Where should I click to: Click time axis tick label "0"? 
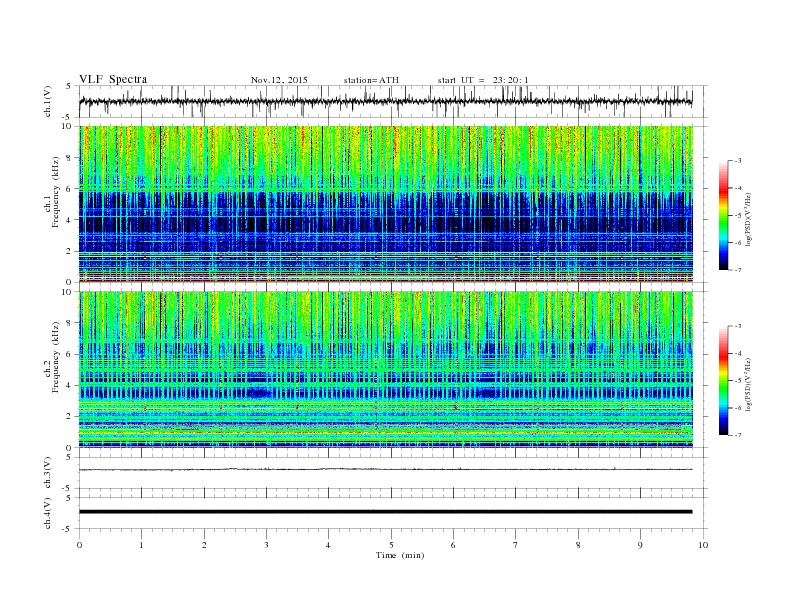[79, 545]
